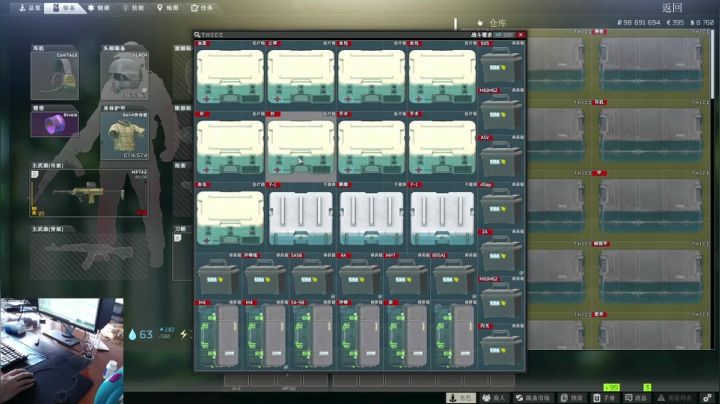
Task: Open the 技能 skills tab
Action: (134, 8)
